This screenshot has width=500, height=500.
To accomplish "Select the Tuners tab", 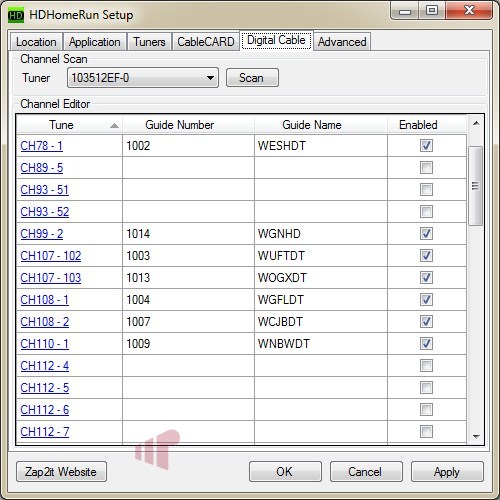I will coord(149,42).
